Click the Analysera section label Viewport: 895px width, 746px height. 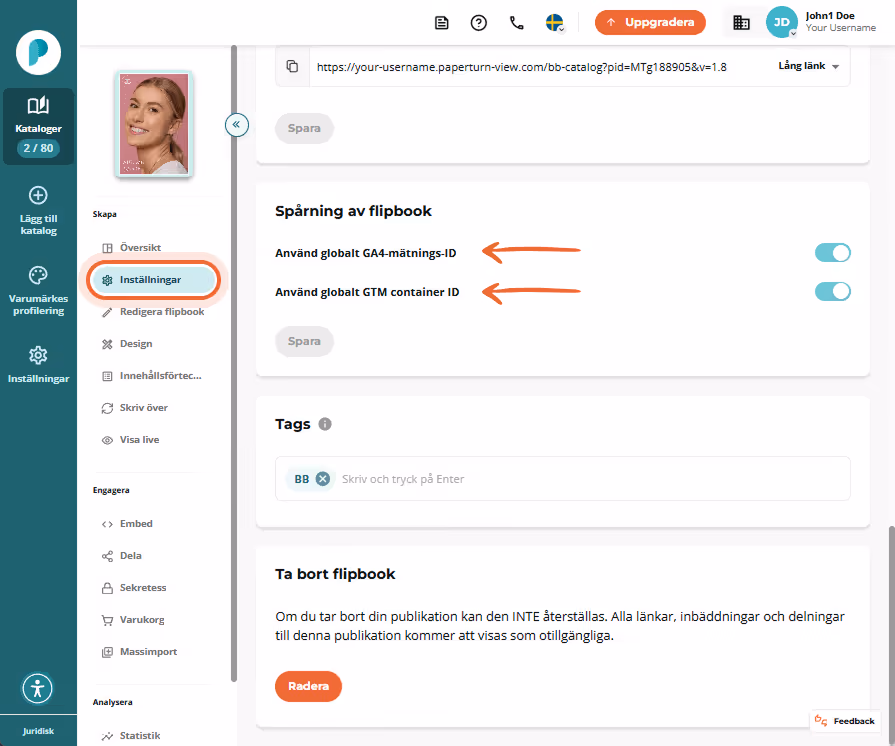coord(112,702)
